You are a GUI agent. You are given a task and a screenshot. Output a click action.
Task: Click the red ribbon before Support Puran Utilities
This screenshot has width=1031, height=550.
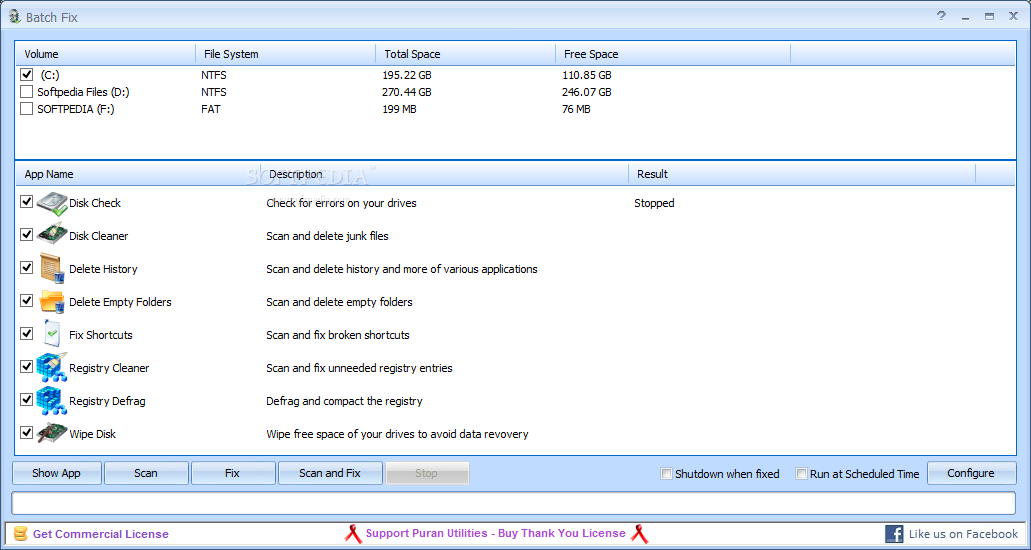pyautogui.click(x=353, y=534)
